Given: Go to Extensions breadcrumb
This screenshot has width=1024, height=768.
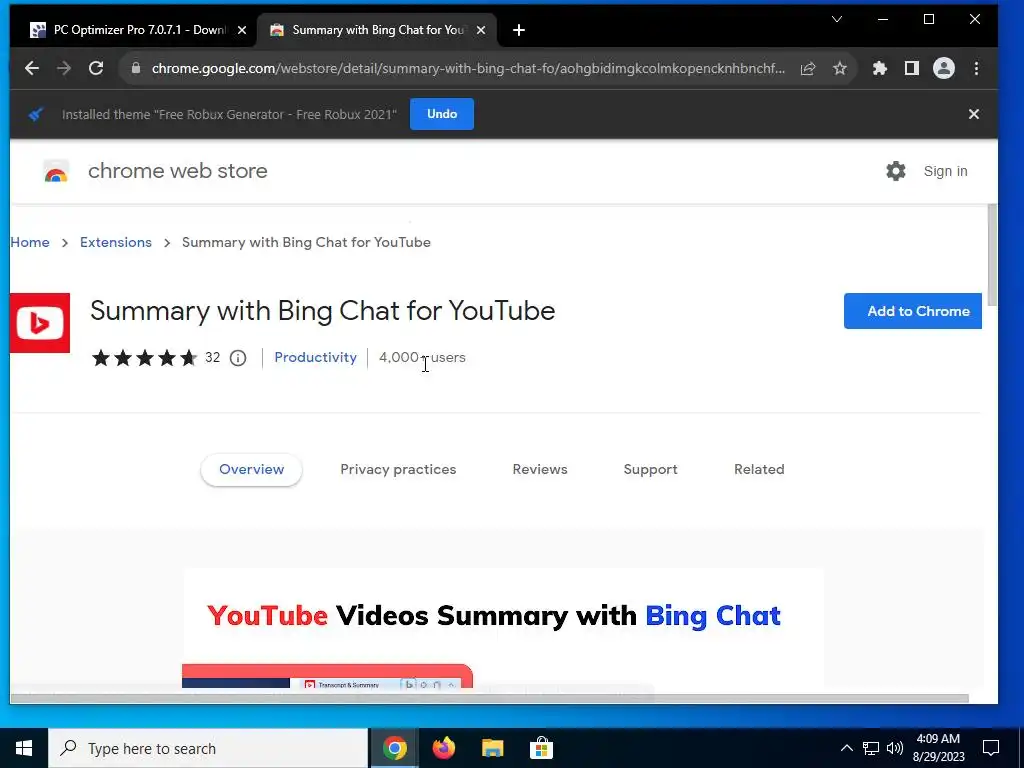Looking at the screenshot, I should click(116, 242).
